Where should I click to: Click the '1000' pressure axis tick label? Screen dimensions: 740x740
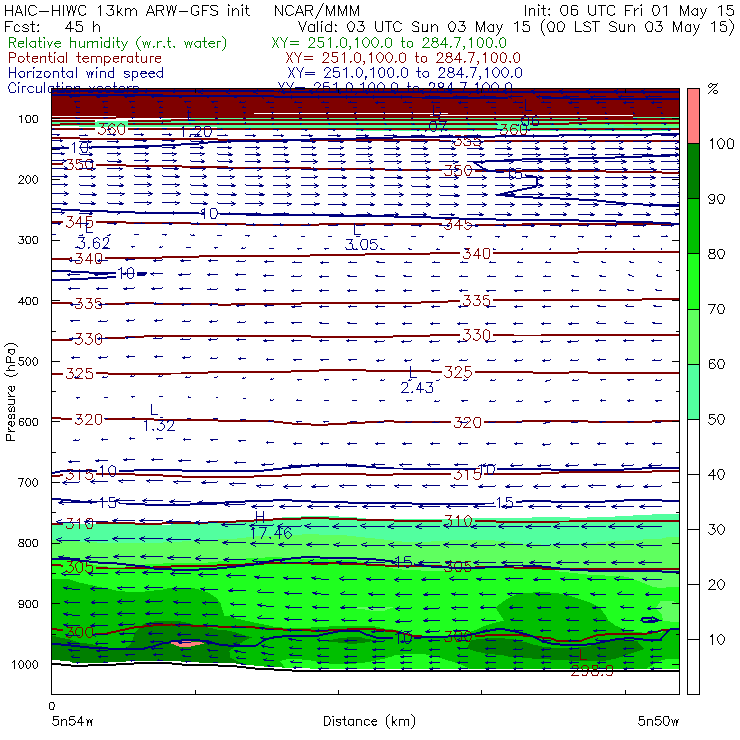(x=27, y=664)
